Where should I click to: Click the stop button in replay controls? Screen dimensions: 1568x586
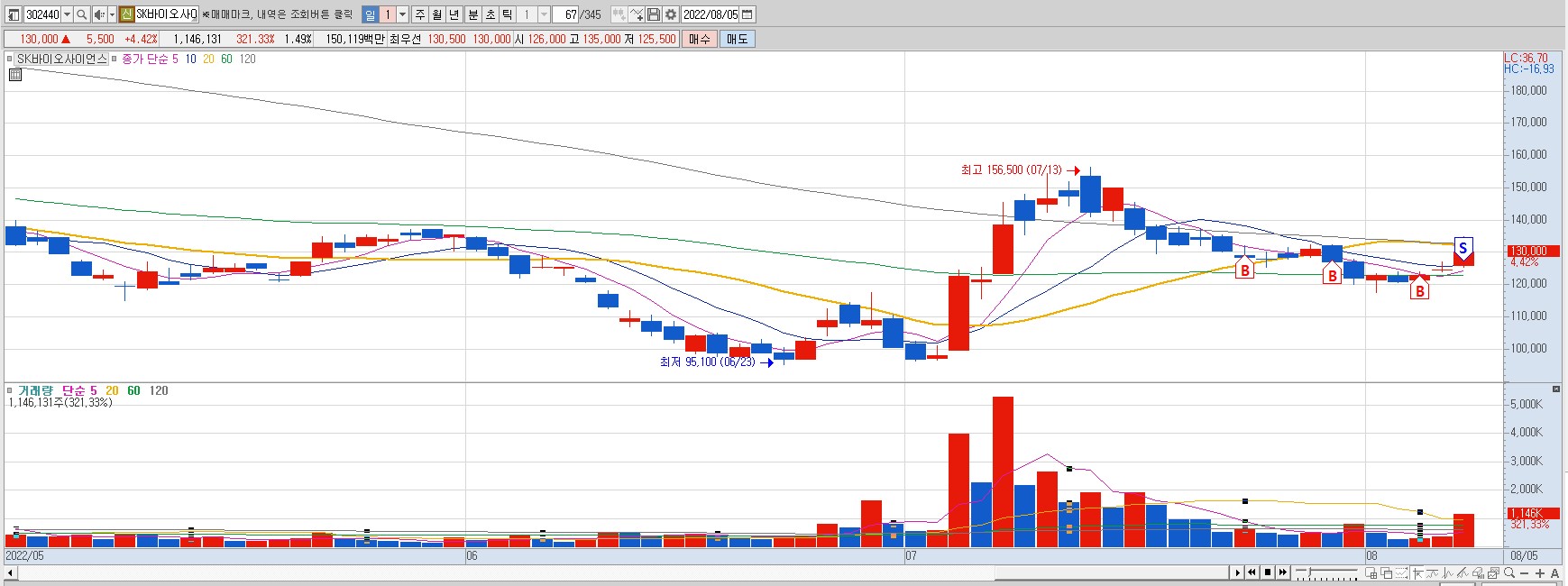click(1268, 572)
